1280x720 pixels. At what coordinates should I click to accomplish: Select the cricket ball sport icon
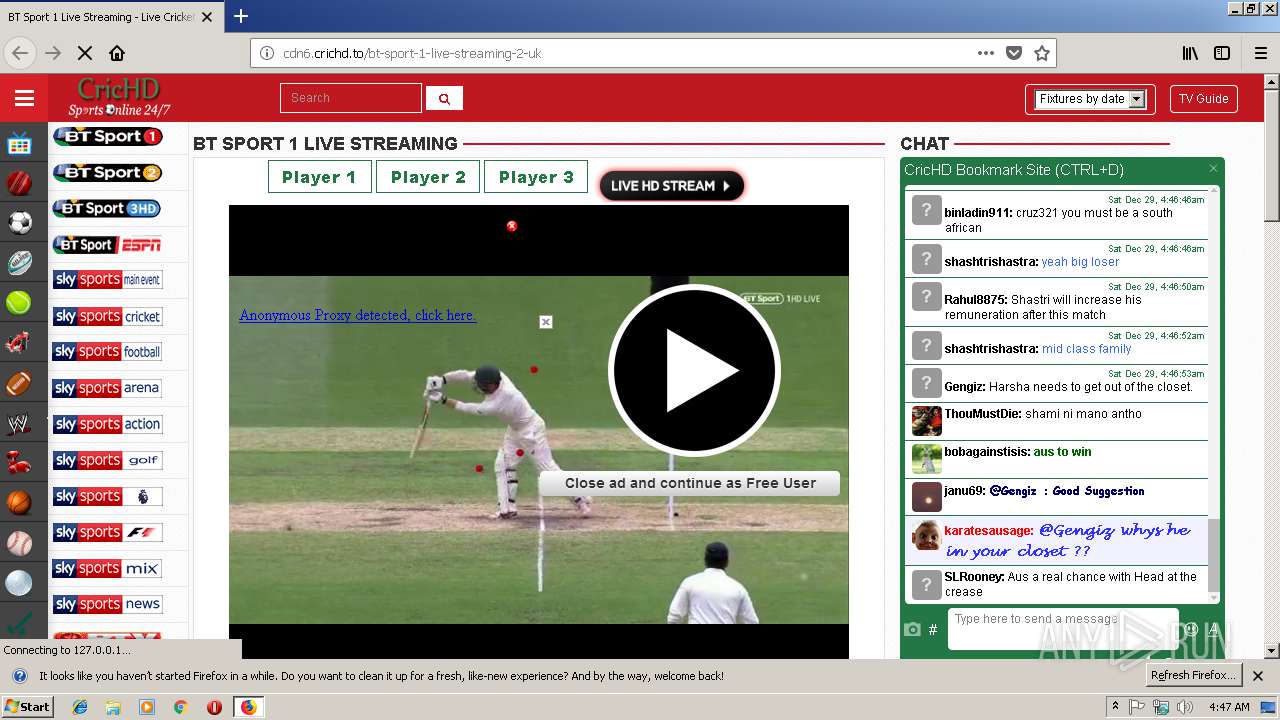point(19,183)
